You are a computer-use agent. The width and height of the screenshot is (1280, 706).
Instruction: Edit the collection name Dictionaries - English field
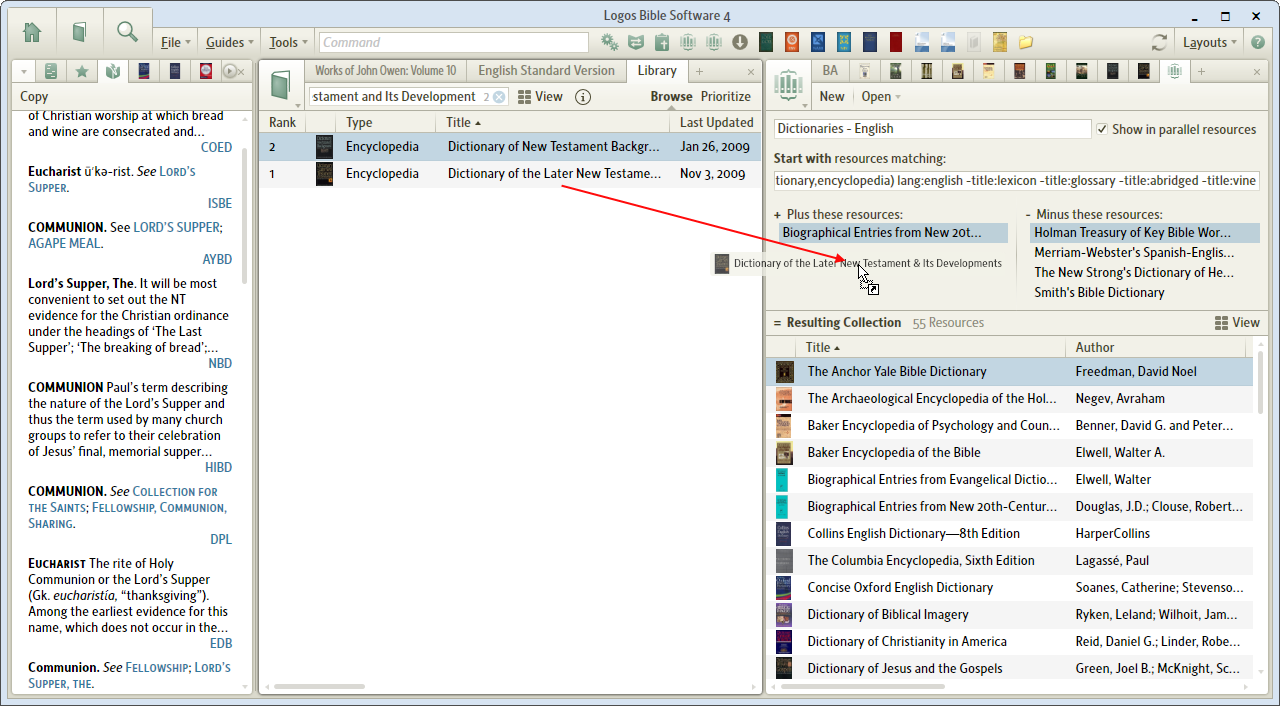(x=932, y=129)
